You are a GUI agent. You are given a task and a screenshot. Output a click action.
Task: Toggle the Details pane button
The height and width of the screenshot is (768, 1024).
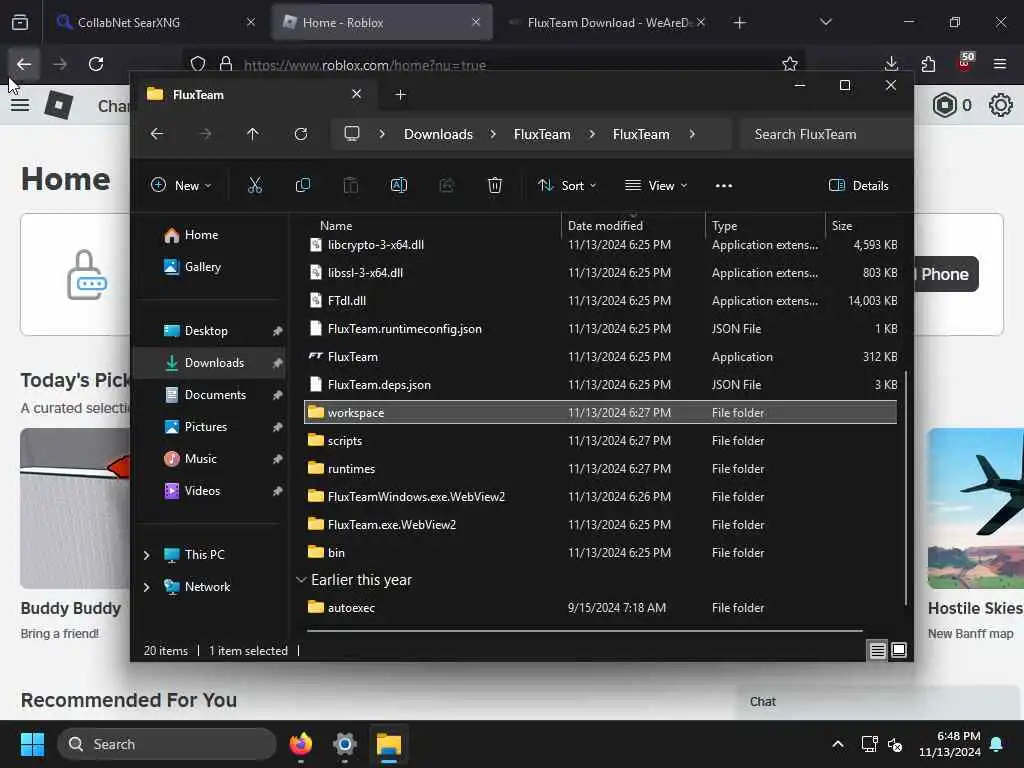pyautogui.click(x=859, y=185)
